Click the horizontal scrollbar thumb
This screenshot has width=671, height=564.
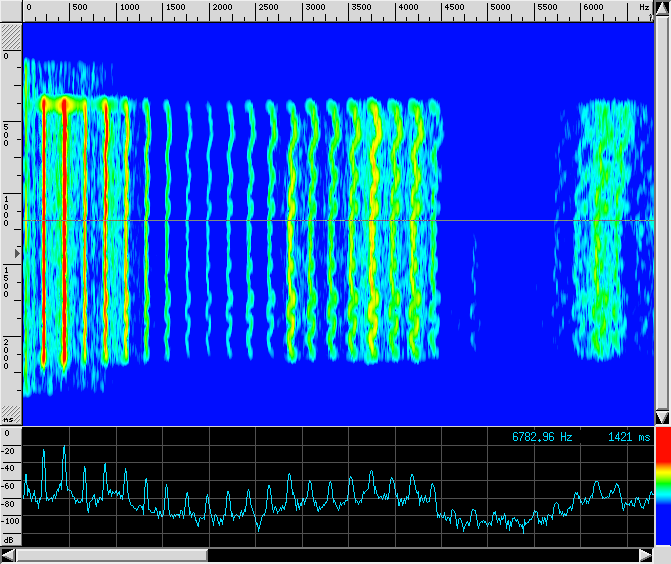111,555
